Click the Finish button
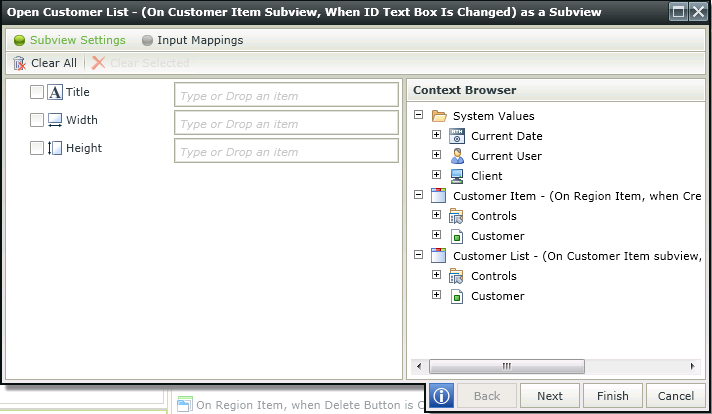The height and width of the screenshot is (414, 712). 613,396
